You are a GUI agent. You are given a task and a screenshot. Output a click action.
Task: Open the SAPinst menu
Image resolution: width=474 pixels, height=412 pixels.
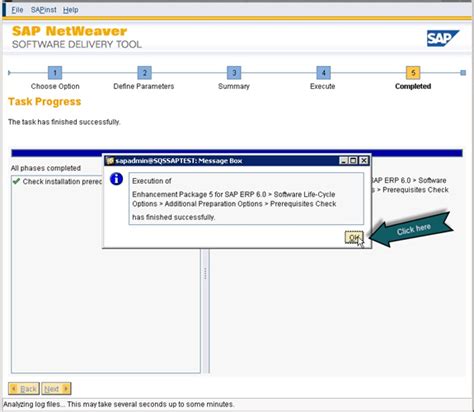click(x=44, y=10)
